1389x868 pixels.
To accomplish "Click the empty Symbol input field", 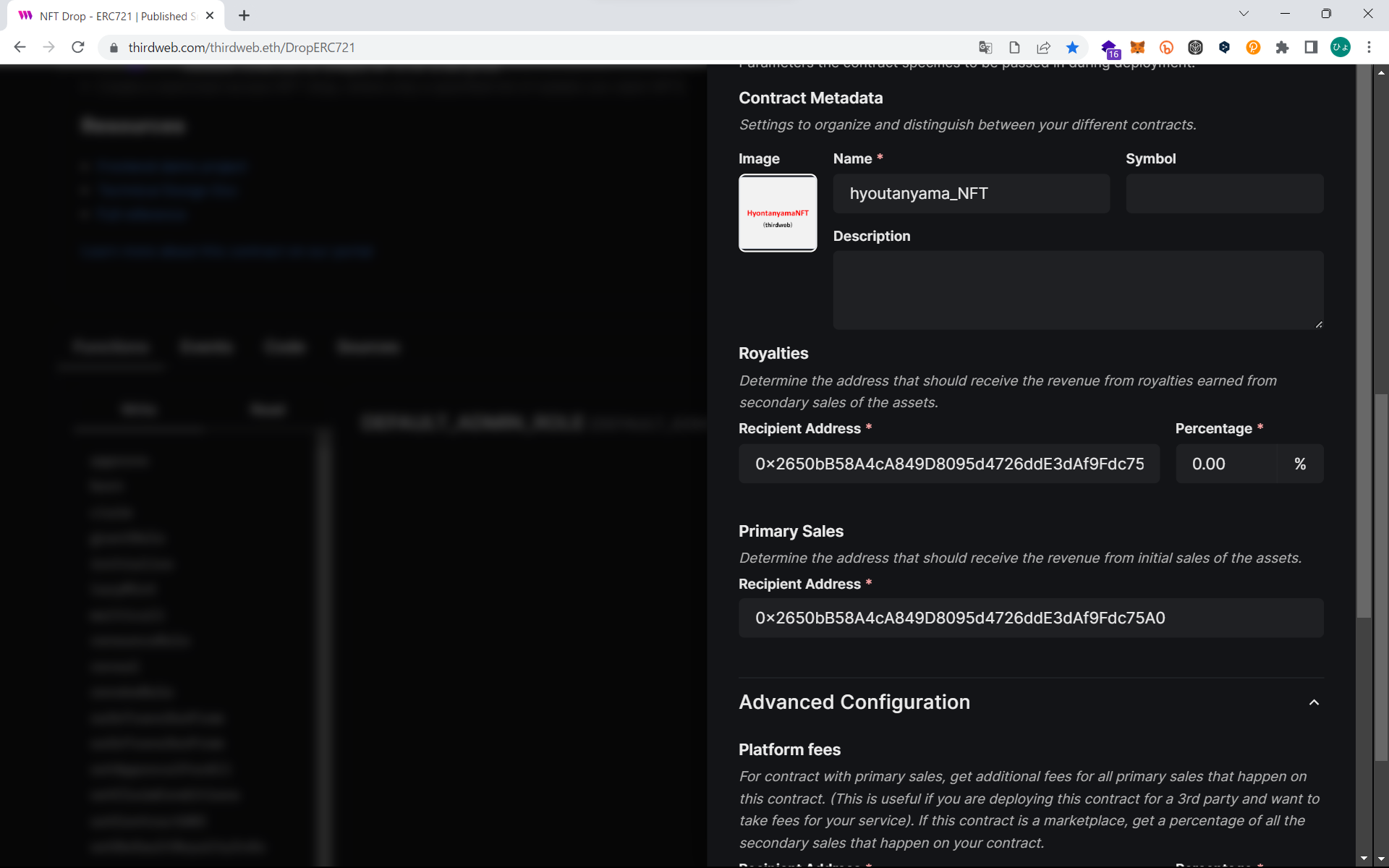I will [x=1224, y=194].
